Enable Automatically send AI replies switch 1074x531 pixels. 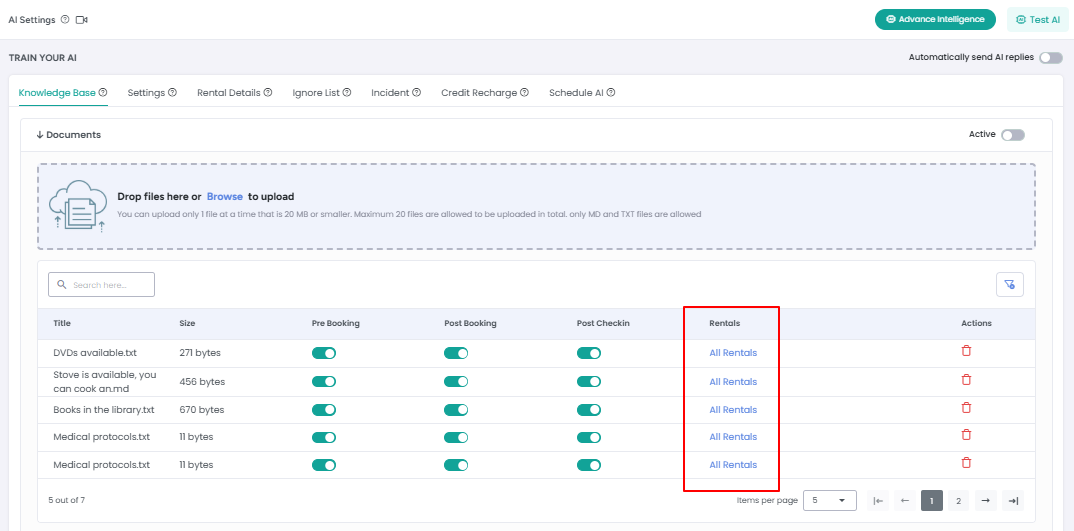click(1051, 58)
